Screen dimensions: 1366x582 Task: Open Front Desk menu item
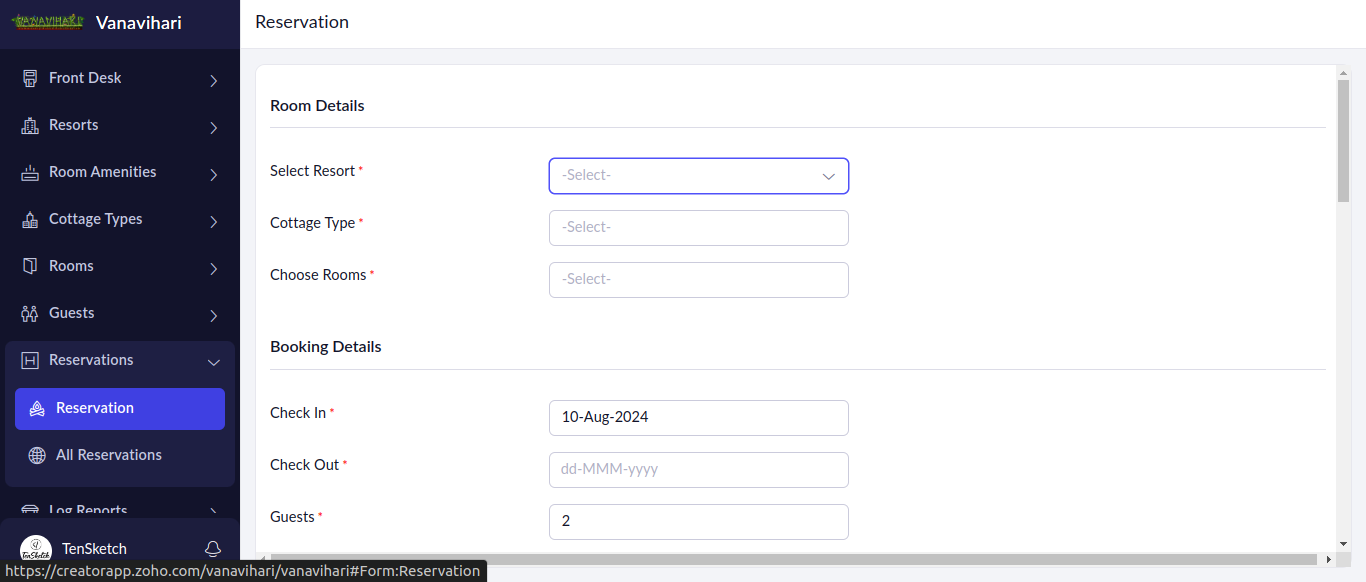pos(120,78)
